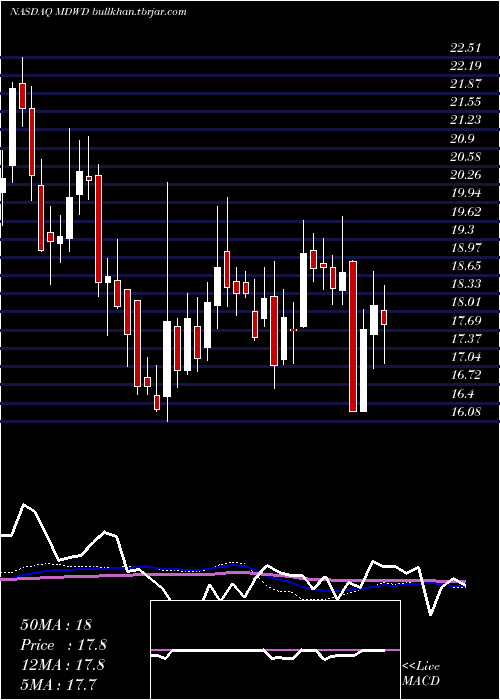Click the 21.55 price axis label

tap(466, 102)
